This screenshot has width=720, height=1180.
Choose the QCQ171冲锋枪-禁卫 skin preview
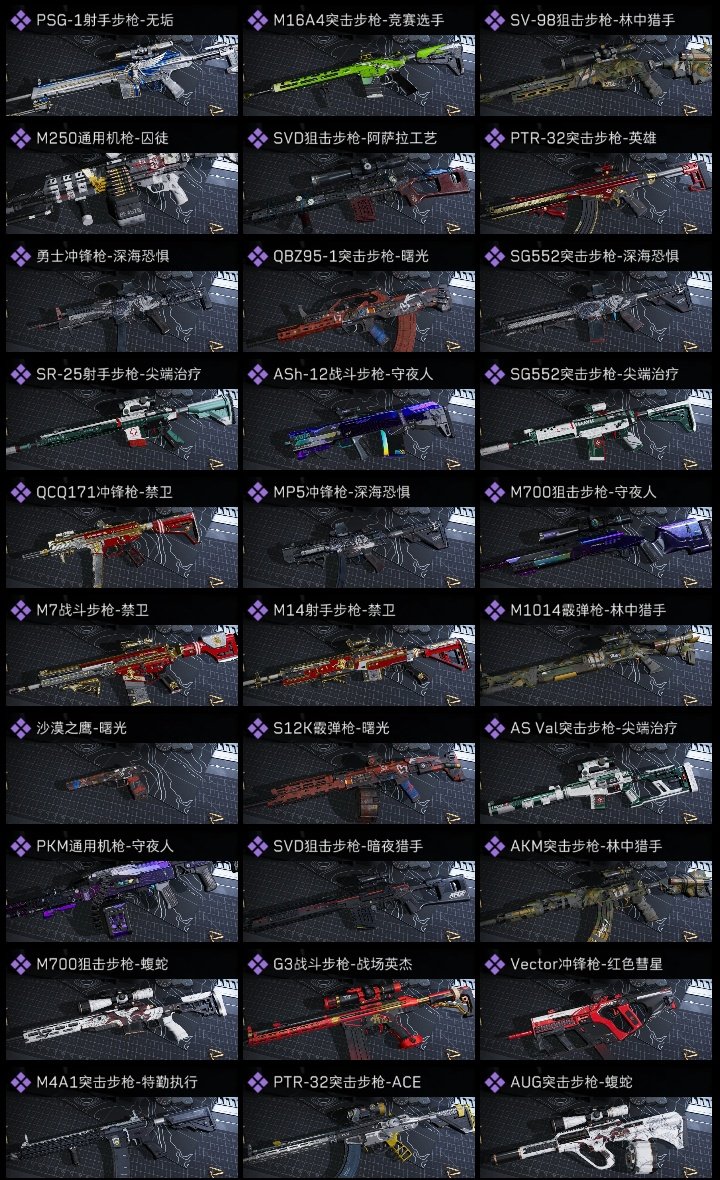tap(122, 548)
